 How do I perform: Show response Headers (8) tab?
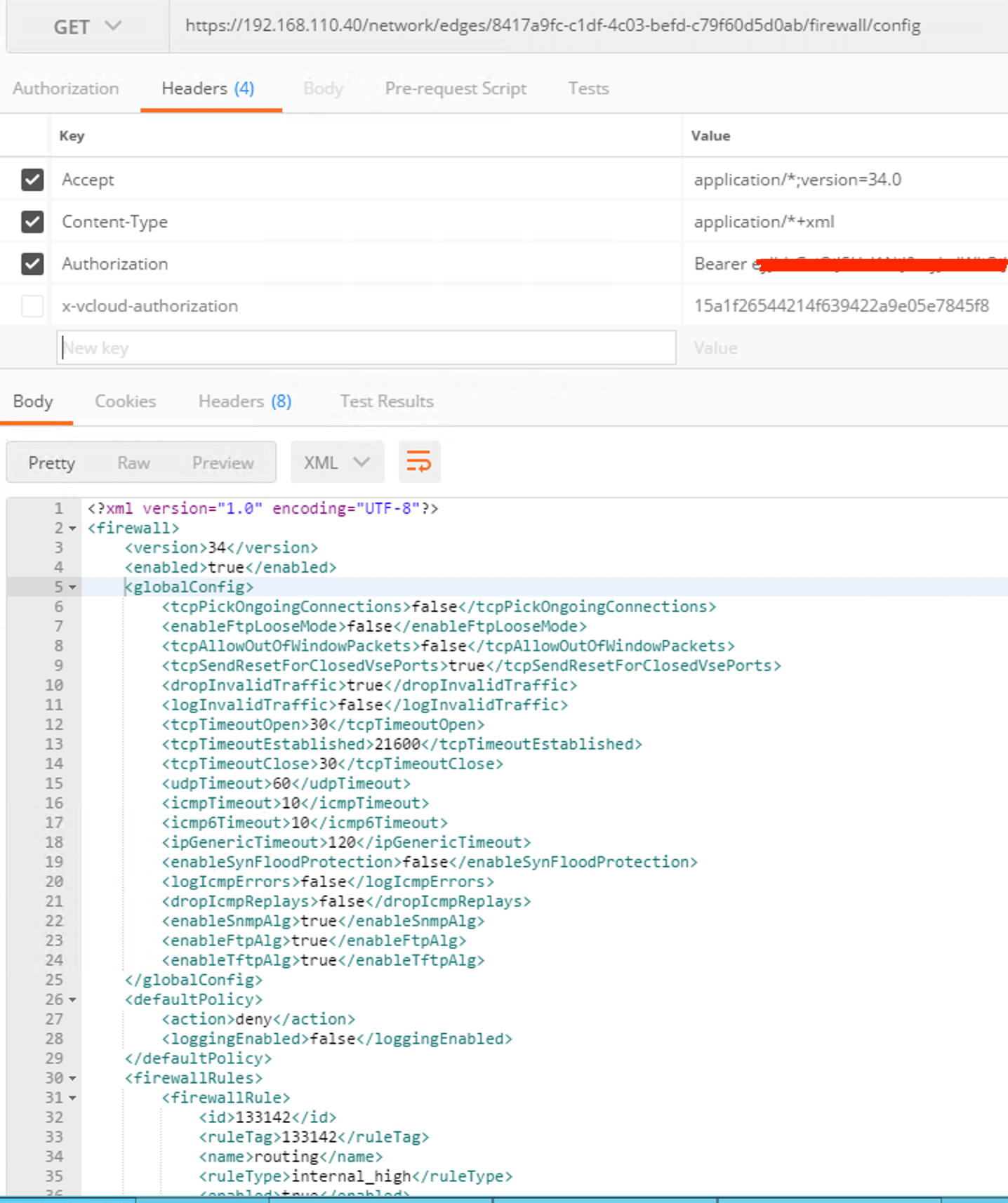coord(244,401)
